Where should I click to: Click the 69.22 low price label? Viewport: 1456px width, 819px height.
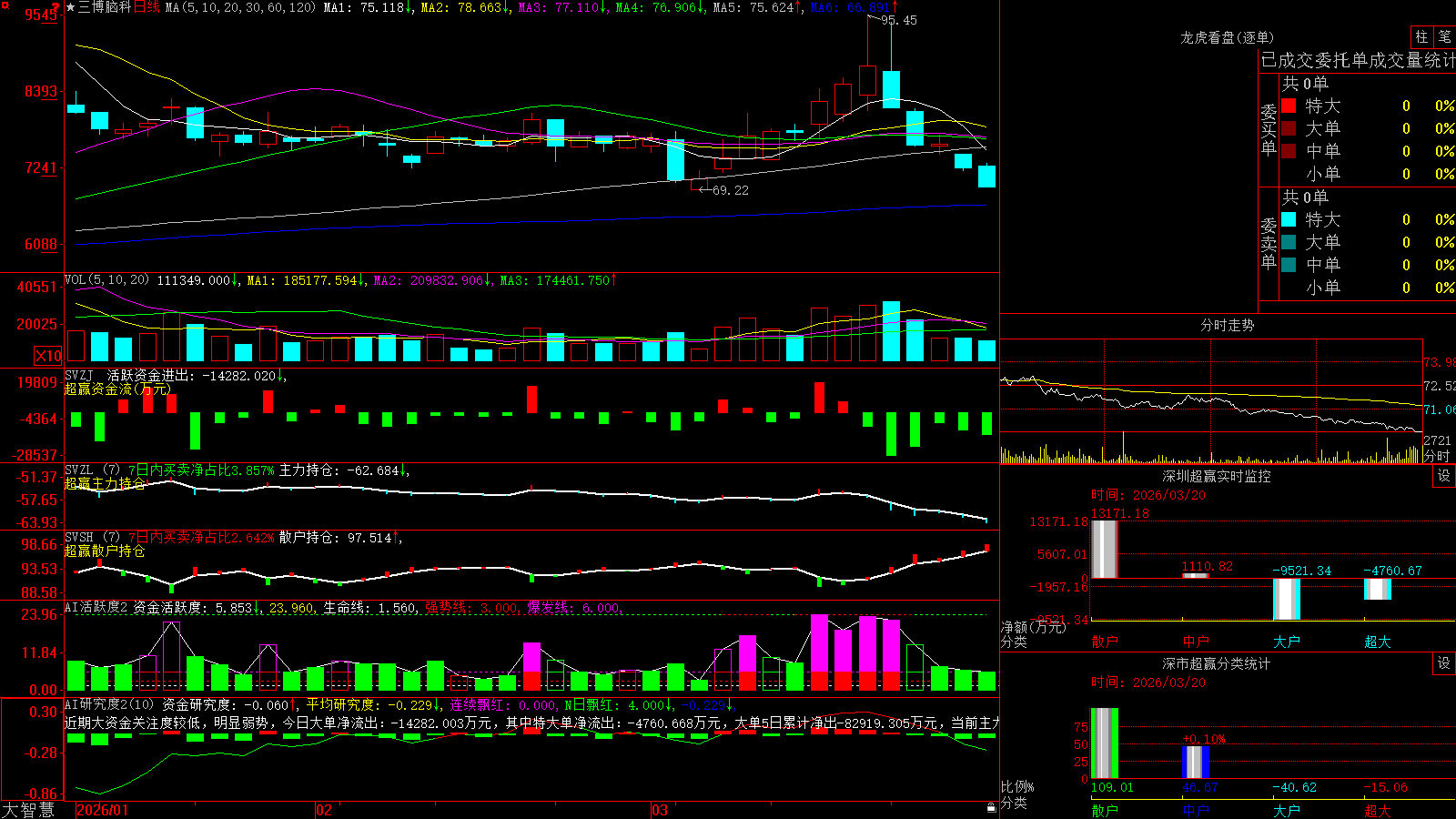[730, 190]
